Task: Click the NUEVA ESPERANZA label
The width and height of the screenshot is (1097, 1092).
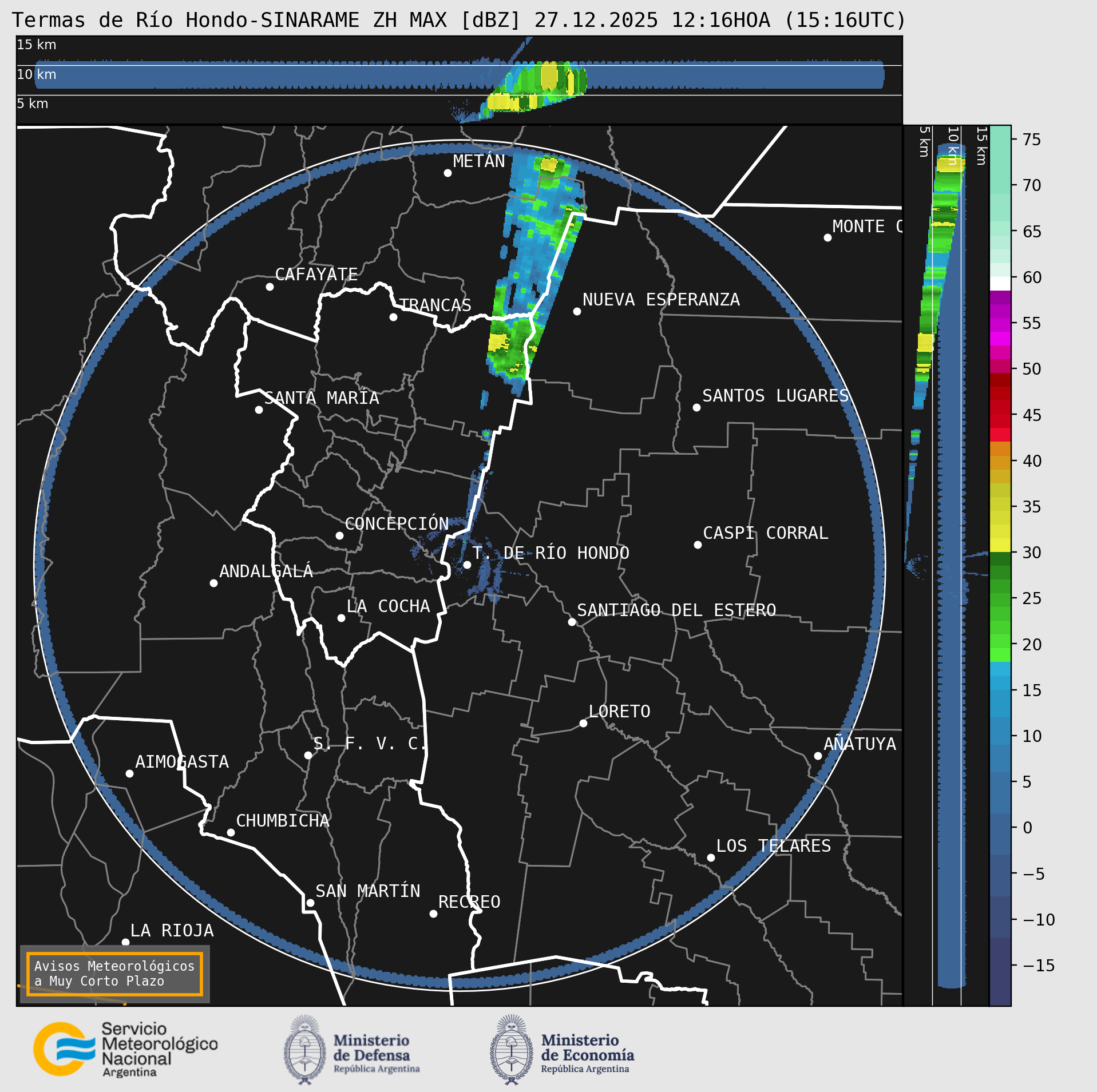Action: click(x=661, y=300)
